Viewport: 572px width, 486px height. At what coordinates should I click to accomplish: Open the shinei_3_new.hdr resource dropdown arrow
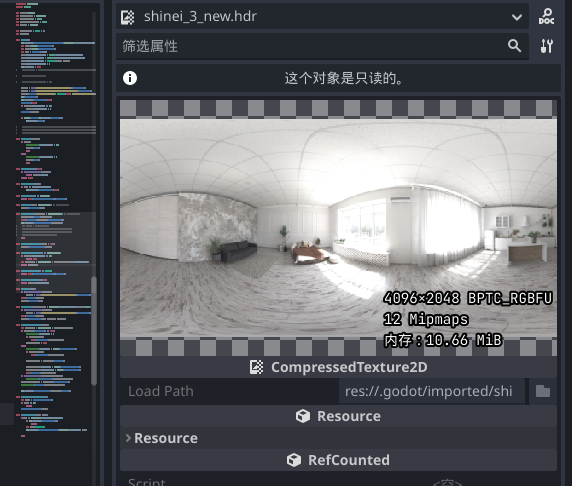tap(517, 17)
